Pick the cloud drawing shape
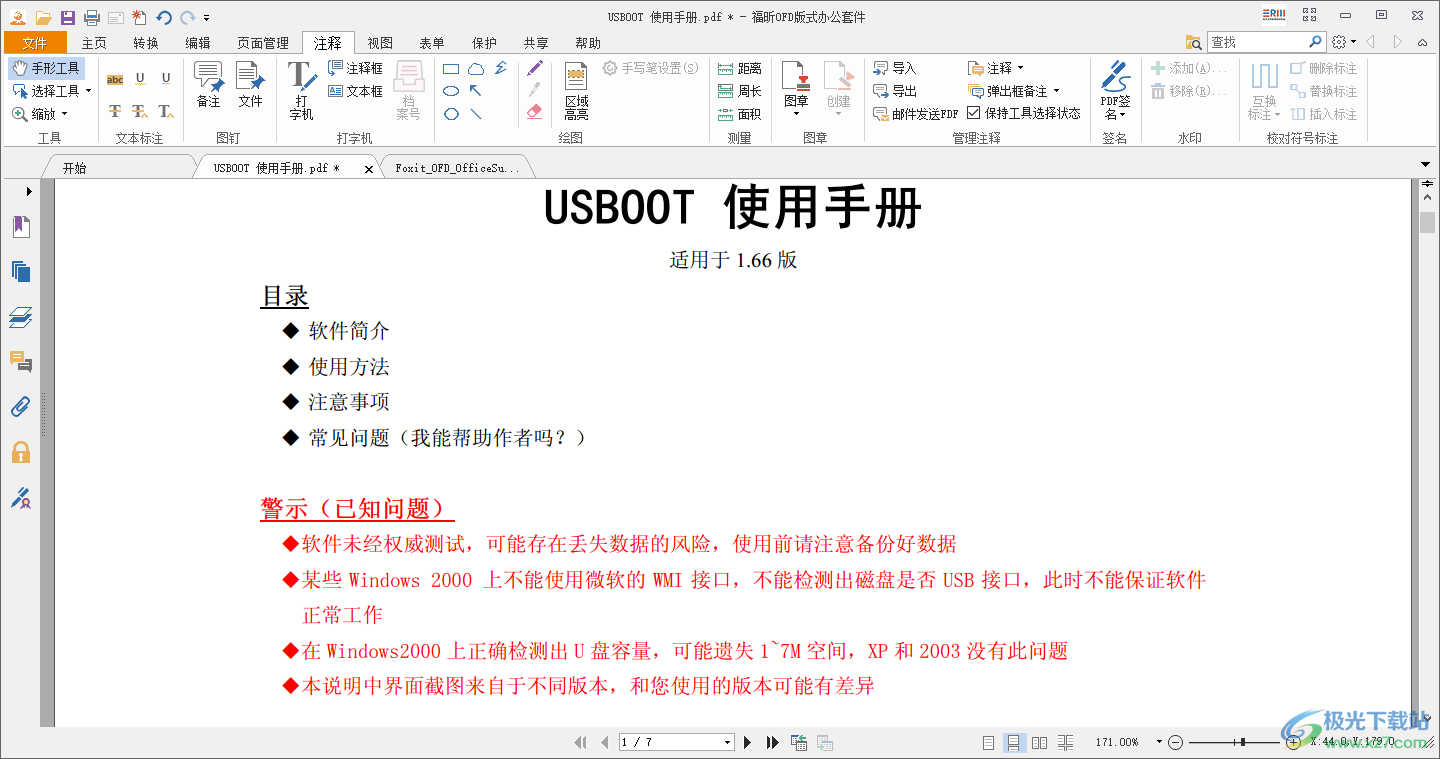Viewport: 1440px width, 759px height. click(x=476, y=69)
